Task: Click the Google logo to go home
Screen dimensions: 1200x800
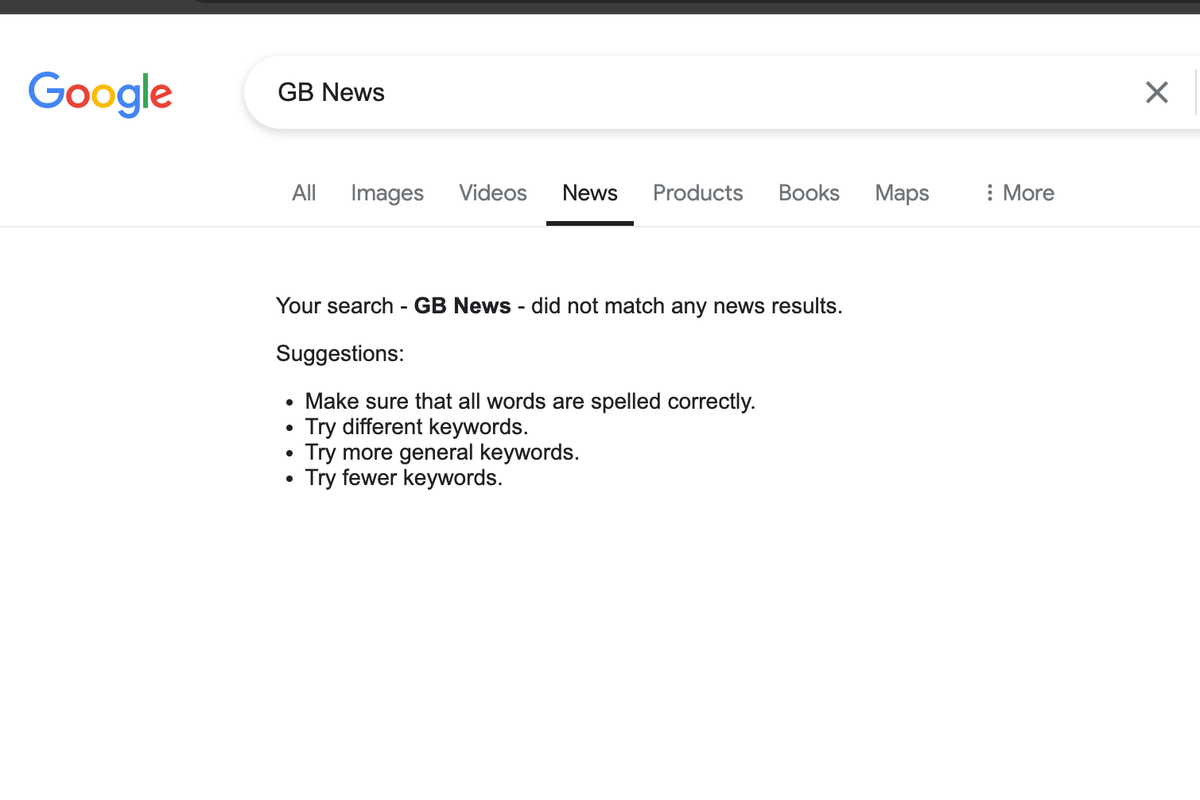Action: pos(100,93)
